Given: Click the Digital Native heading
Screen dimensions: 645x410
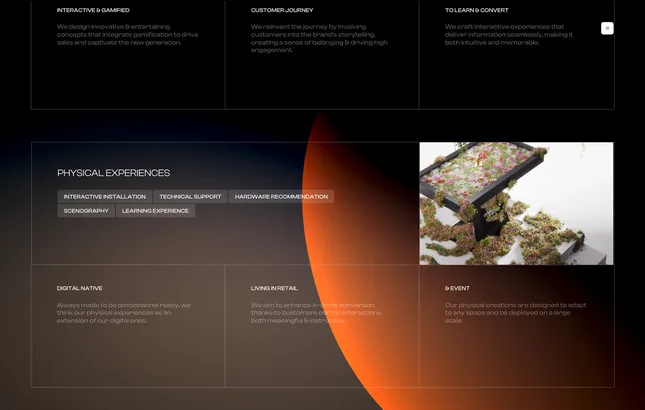Looking at the screenshot, I should coord(79,288).
